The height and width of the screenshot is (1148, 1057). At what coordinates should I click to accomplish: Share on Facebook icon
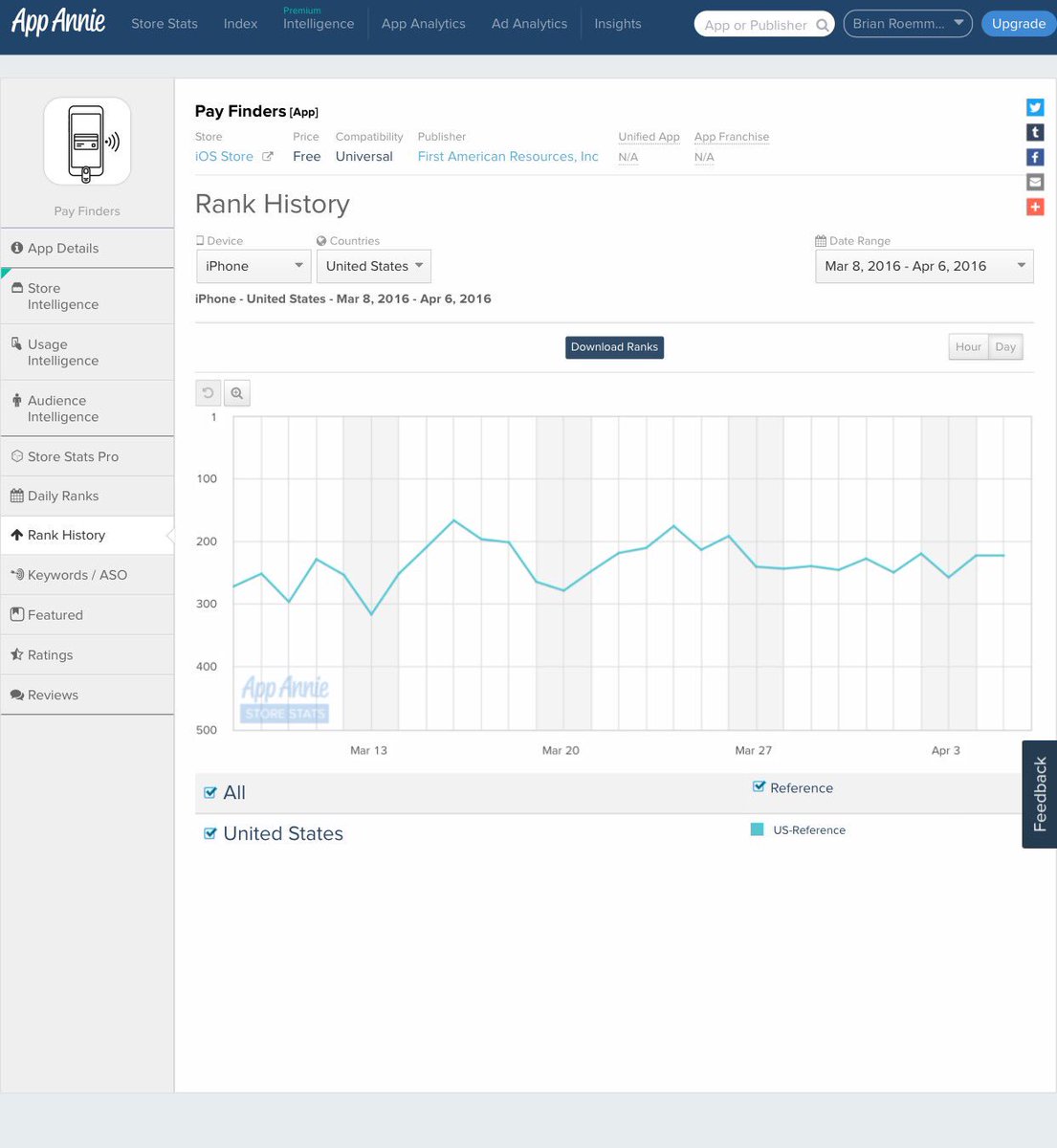[x=1035, y=157]
